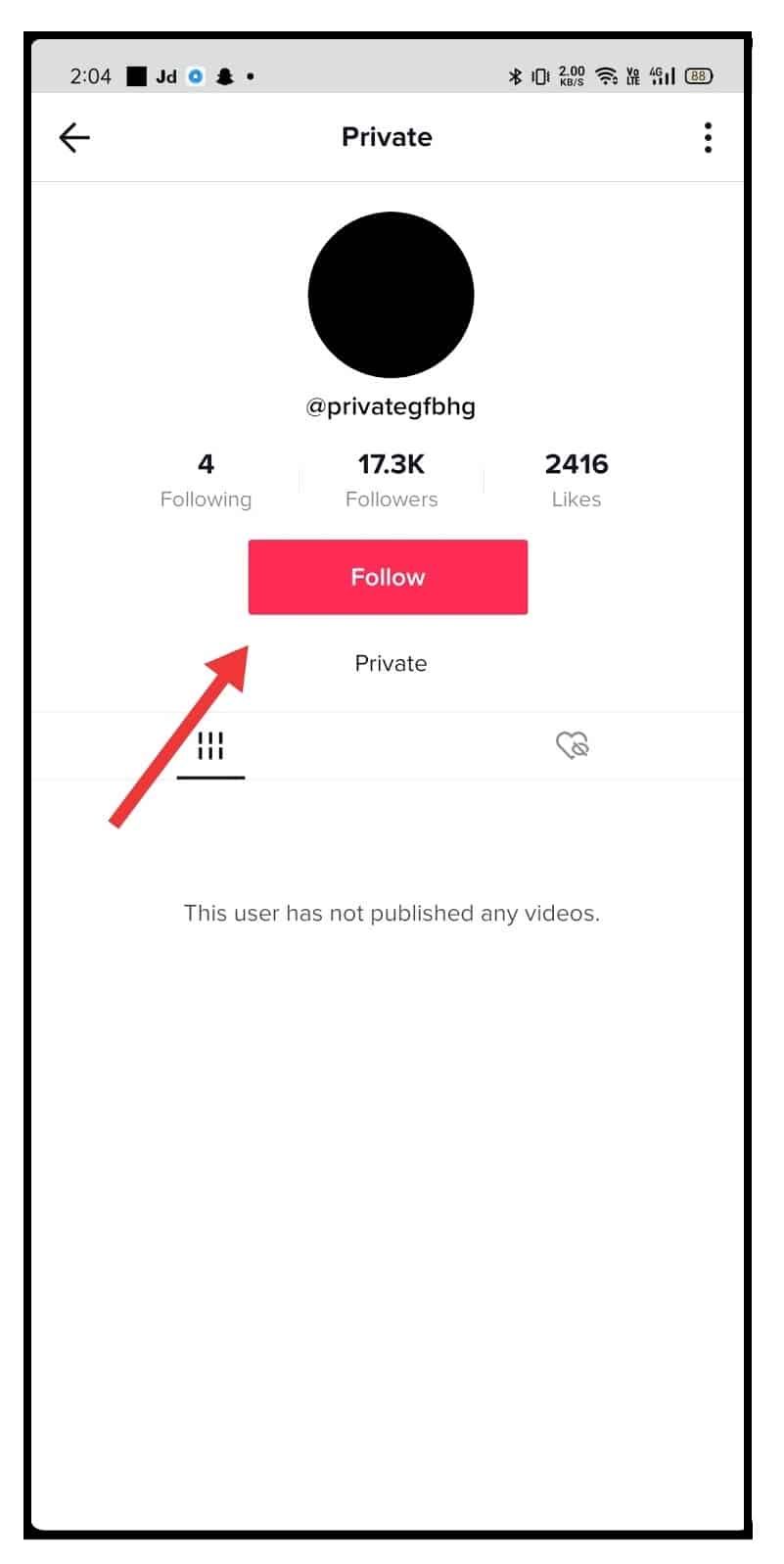Tap the vibrate mode status icon
Image resolution: width=784 pixels, height=1564 pixels.
click(x=540, y=76)
